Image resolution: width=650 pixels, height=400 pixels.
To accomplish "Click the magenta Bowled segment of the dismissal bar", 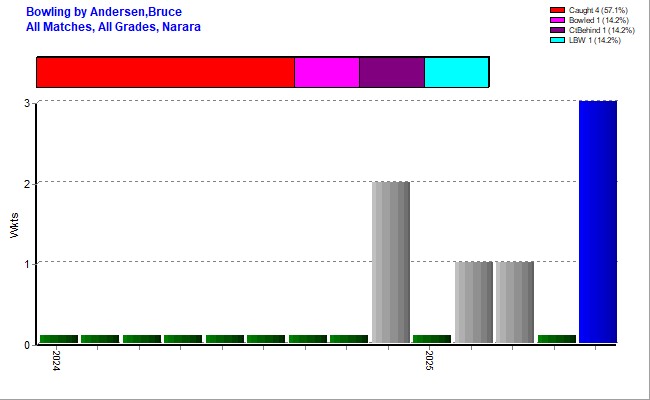I will [327, 72].
